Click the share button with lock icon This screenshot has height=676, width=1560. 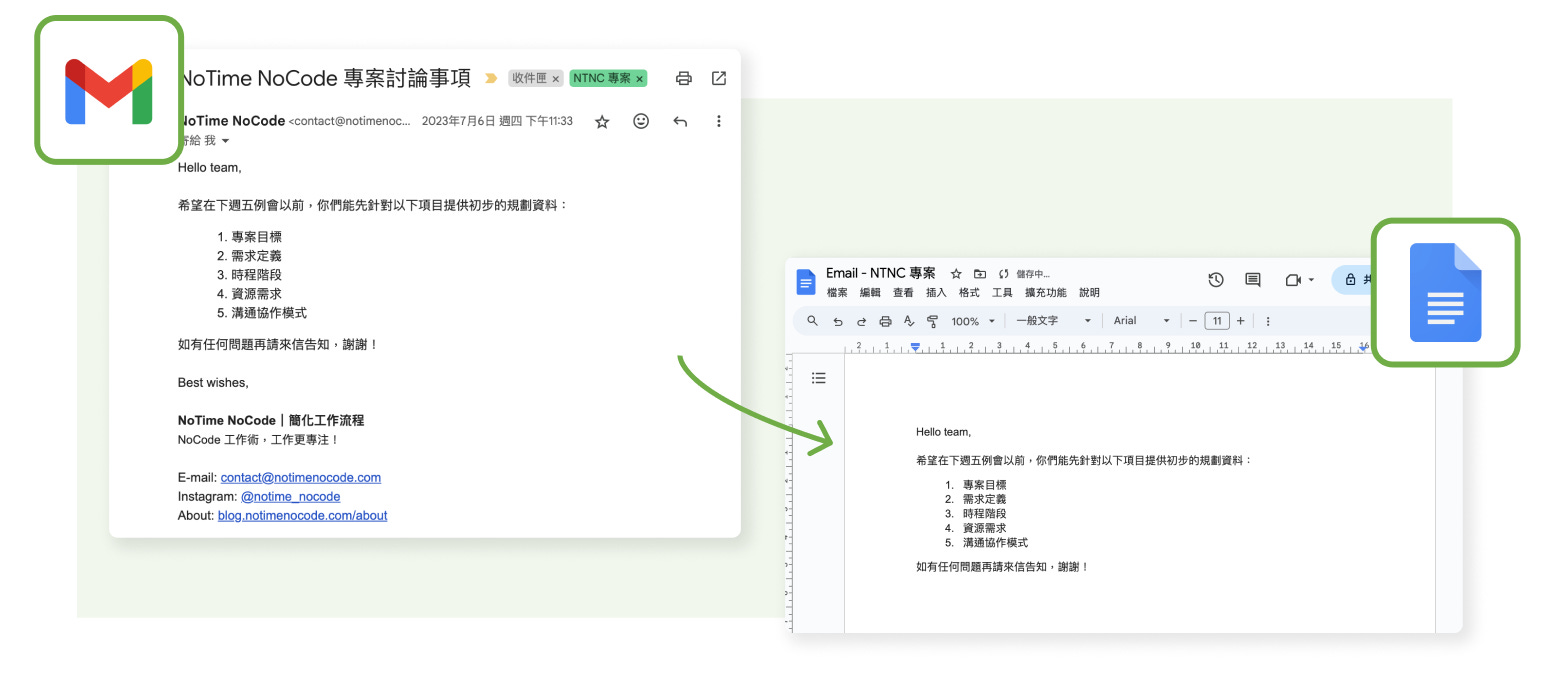(1353, 280)
